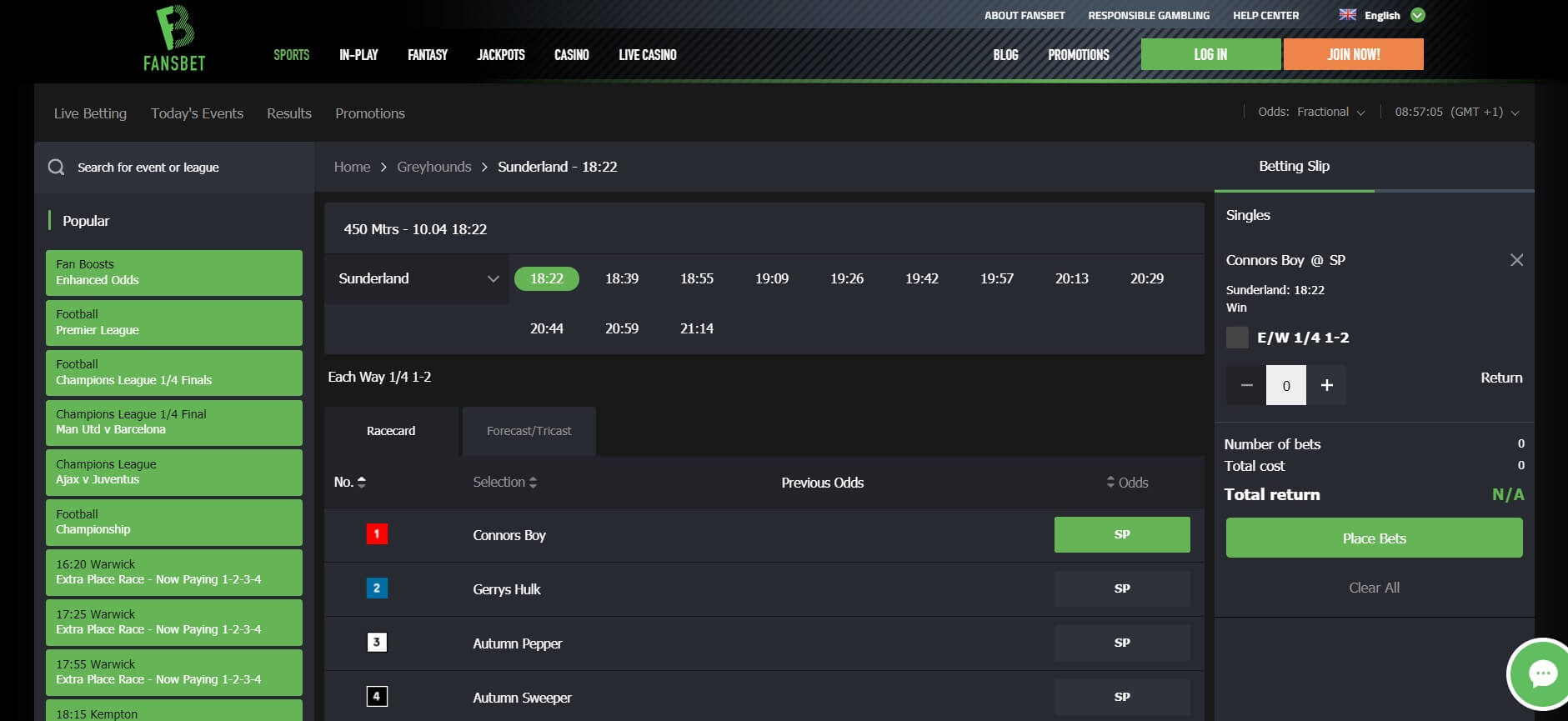1568x721 pixels.
Task: Open the Blog link
Action: coord(1005,55)
